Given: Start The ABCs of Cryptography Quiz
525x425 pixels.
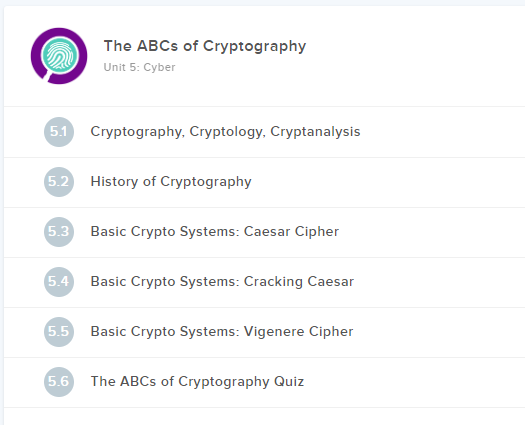Looking at the screenshot, I should click(197, 381).
